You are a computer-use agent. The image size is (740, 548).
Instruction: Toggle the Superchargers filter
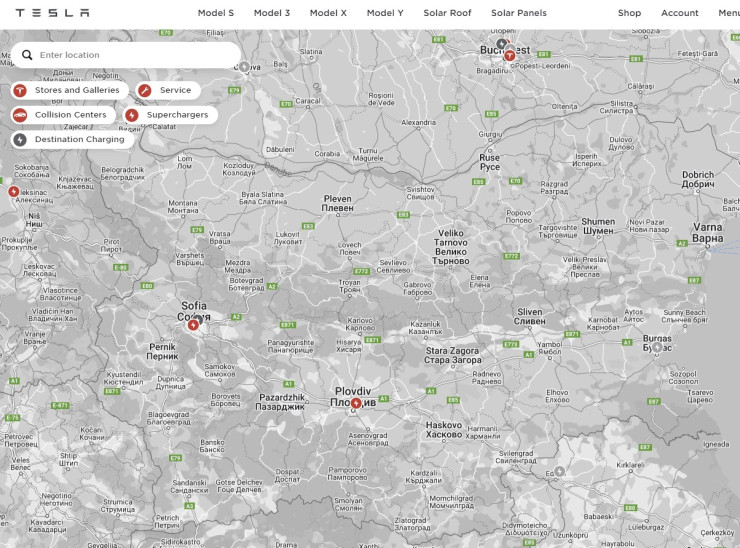tap(169, 115)
